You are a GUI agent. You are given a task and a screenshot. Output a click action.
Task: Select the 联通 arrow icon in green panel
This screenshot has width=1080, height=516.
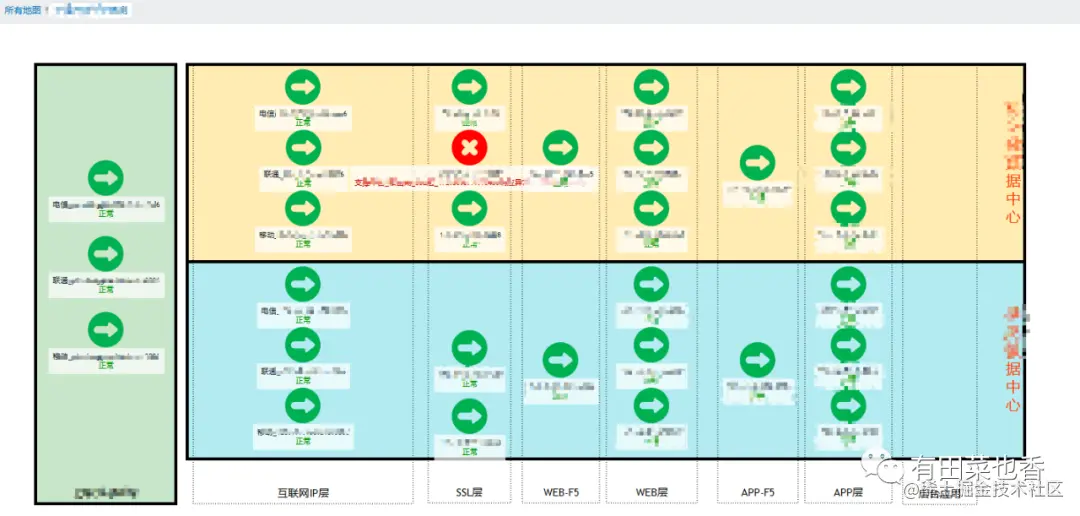pyautogui.click(x=105, y=254)
